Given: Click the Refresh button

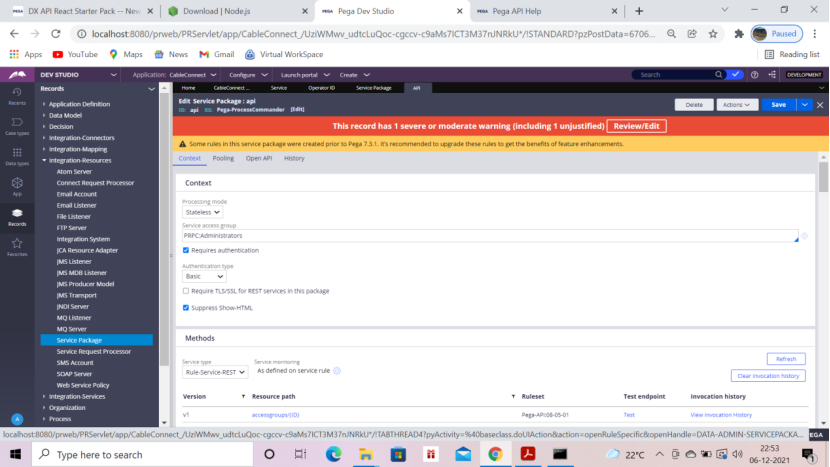Looking at the screenshot, I should (786, 359).
